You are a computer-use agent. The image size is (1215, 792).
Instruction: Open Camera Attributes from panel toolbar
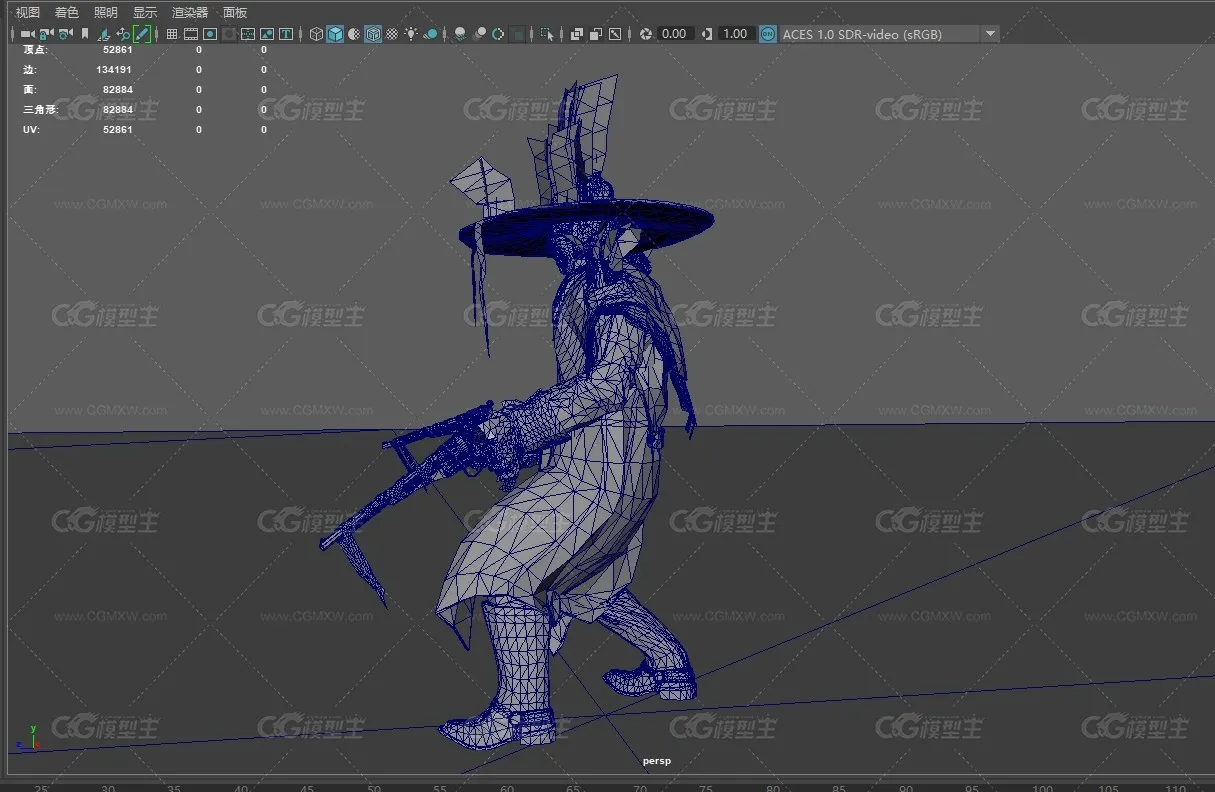click(65, 34)
